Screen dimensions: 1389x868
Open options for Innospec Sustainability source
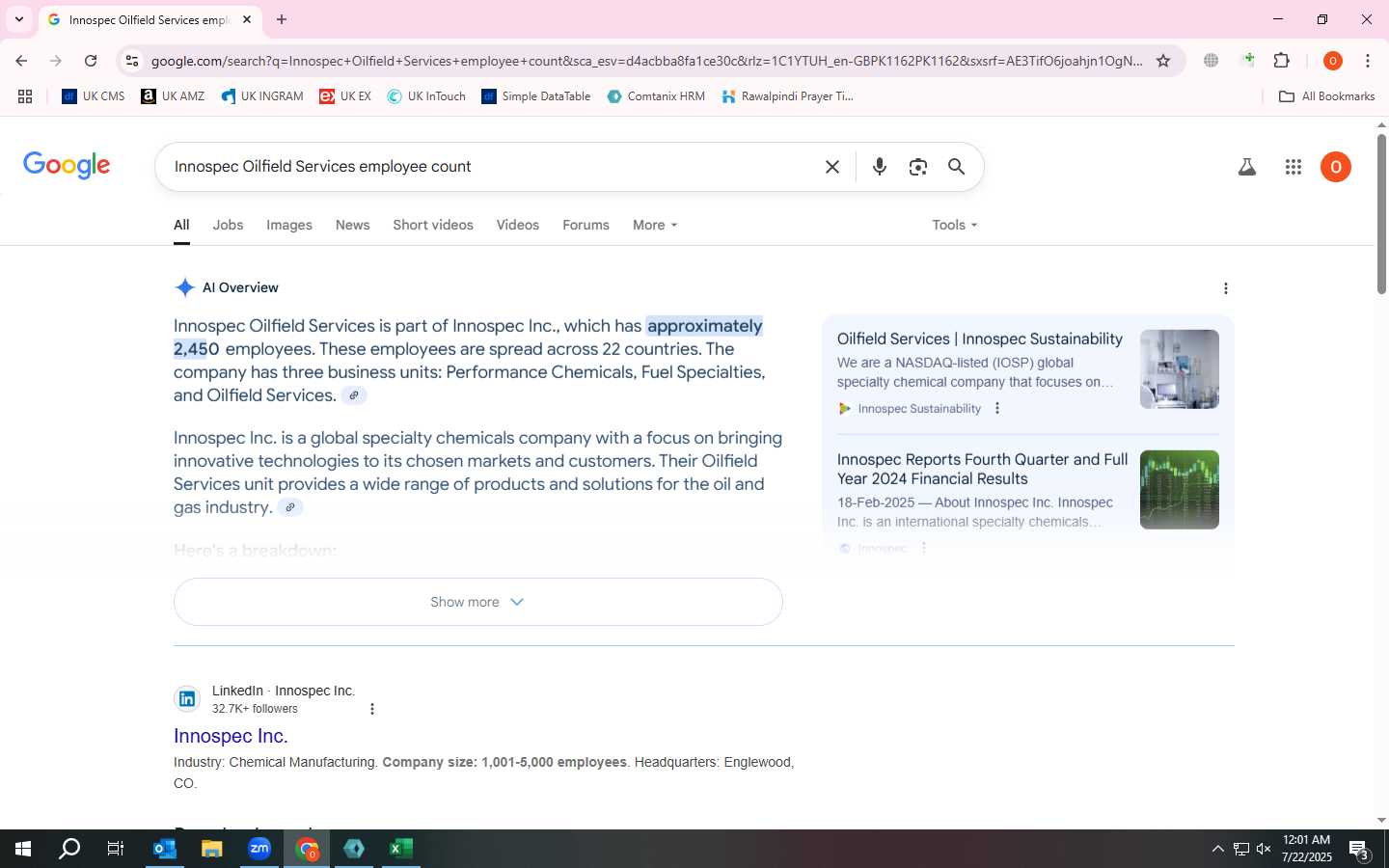997,408
